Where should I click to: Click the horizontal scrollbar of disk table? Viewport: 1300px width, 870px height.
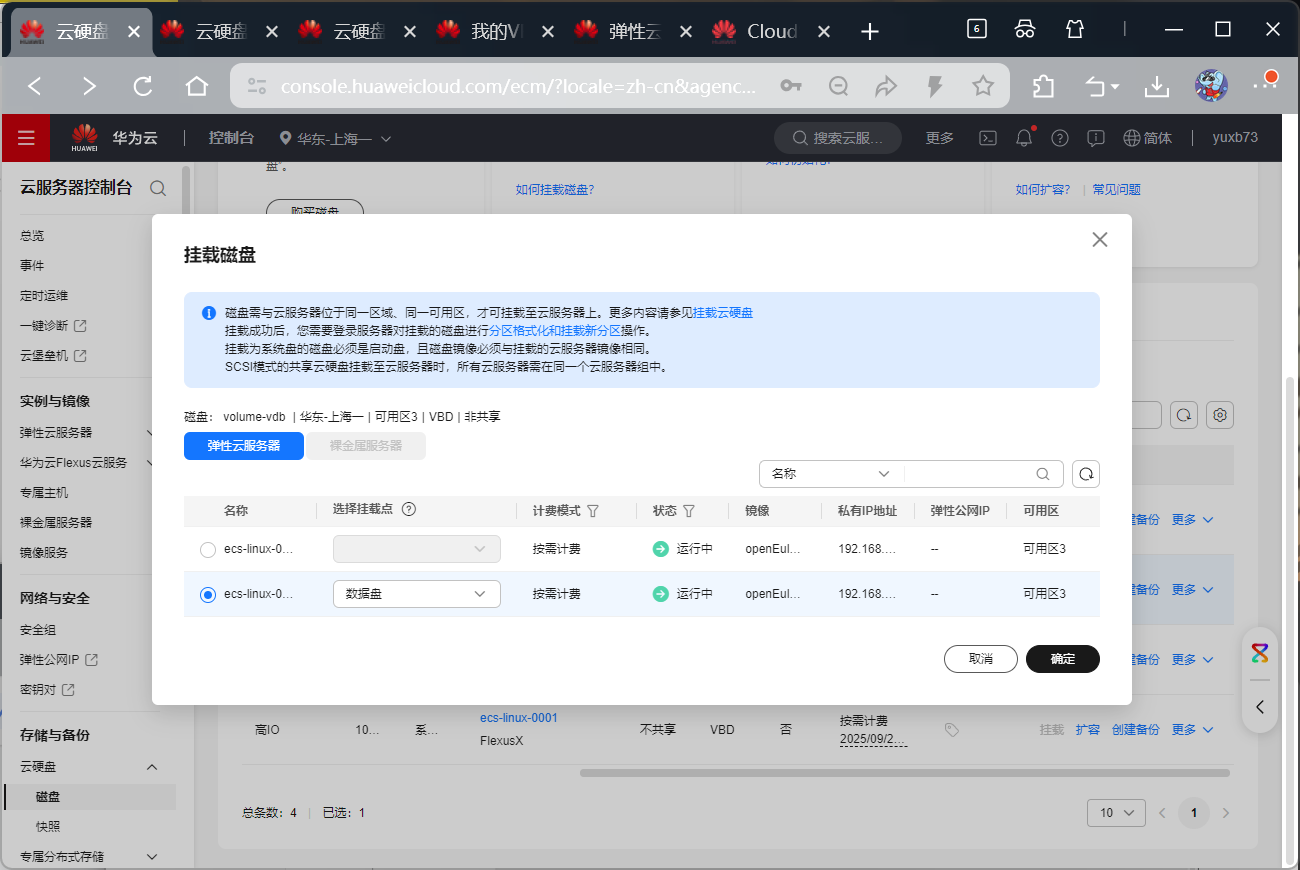coord(904,773)
